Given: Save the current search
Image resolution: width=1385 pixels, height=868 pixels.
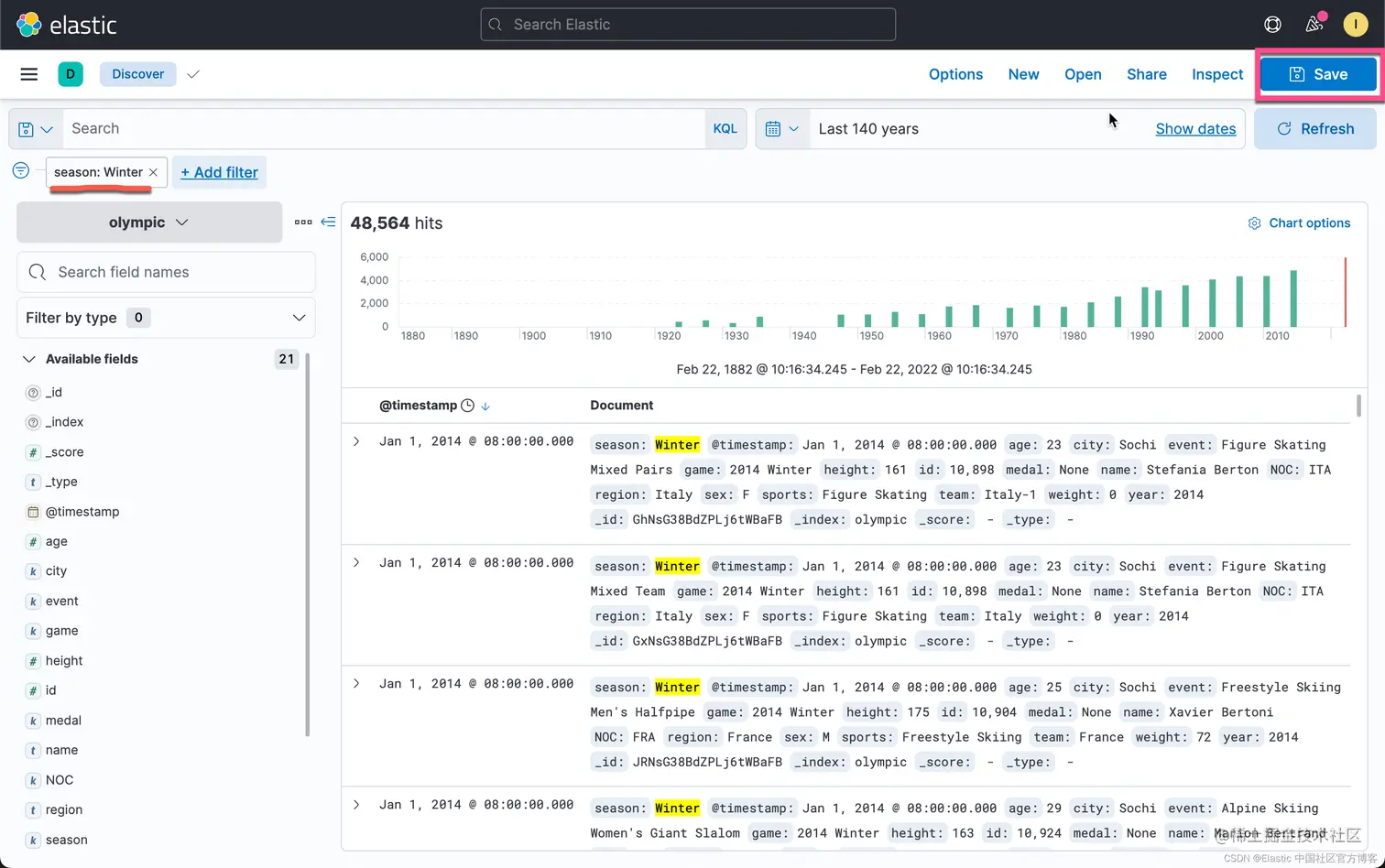Looking at the screenshot, I should tap(1319, 74).
